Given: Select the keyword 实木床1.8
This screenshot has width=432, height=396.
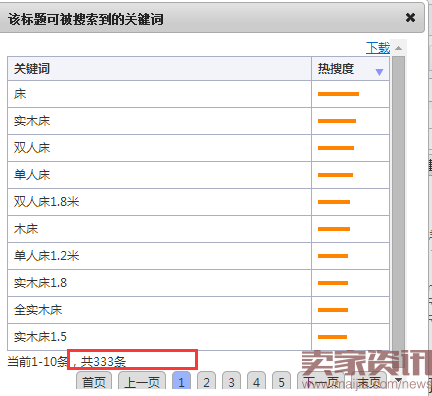Looking at the screenshot, I should [40, 283].
